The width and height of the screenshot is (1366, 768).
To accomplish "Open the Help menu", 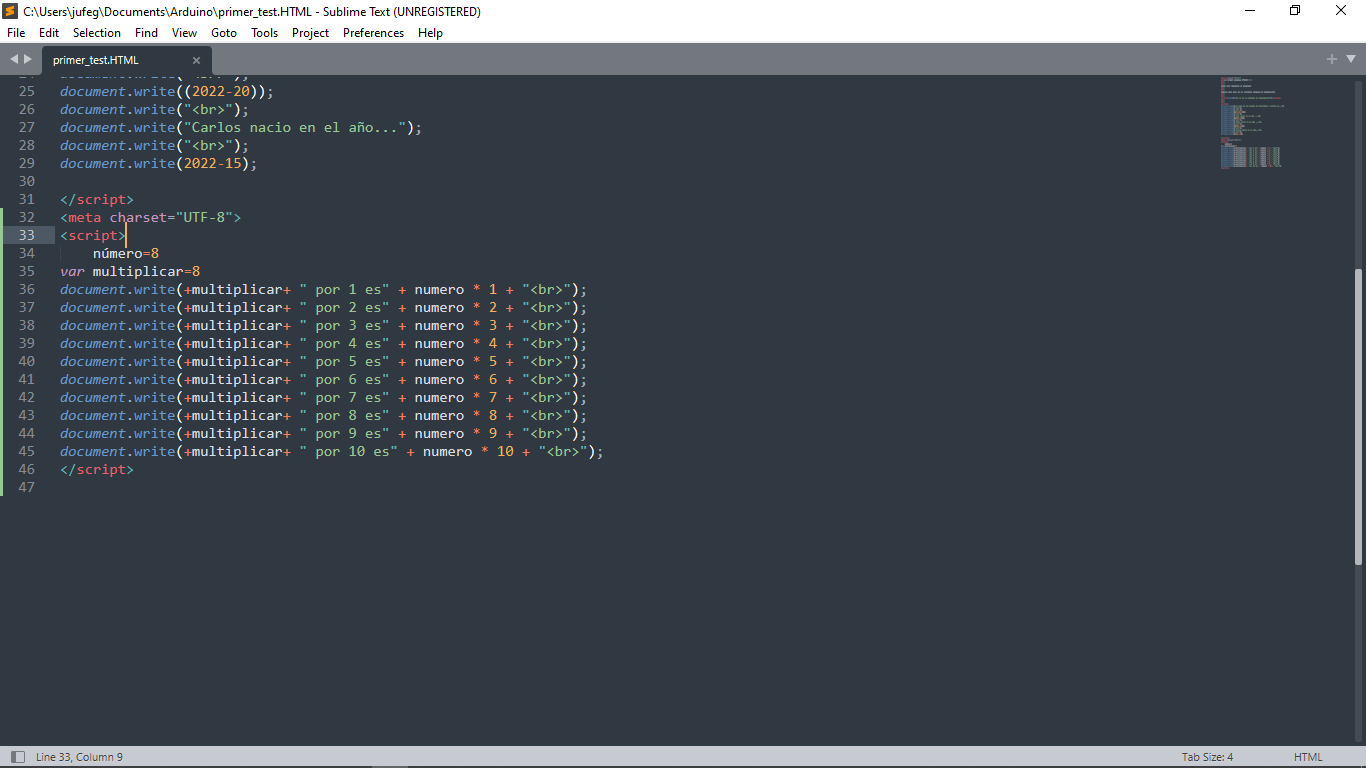I will click(430, 33).
